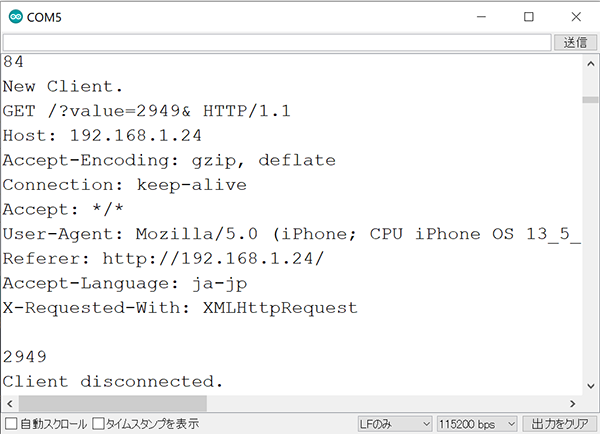Click the vertical scrollbar thumb
This screenshot has height=434, width=600.
[x=590, y=100]
